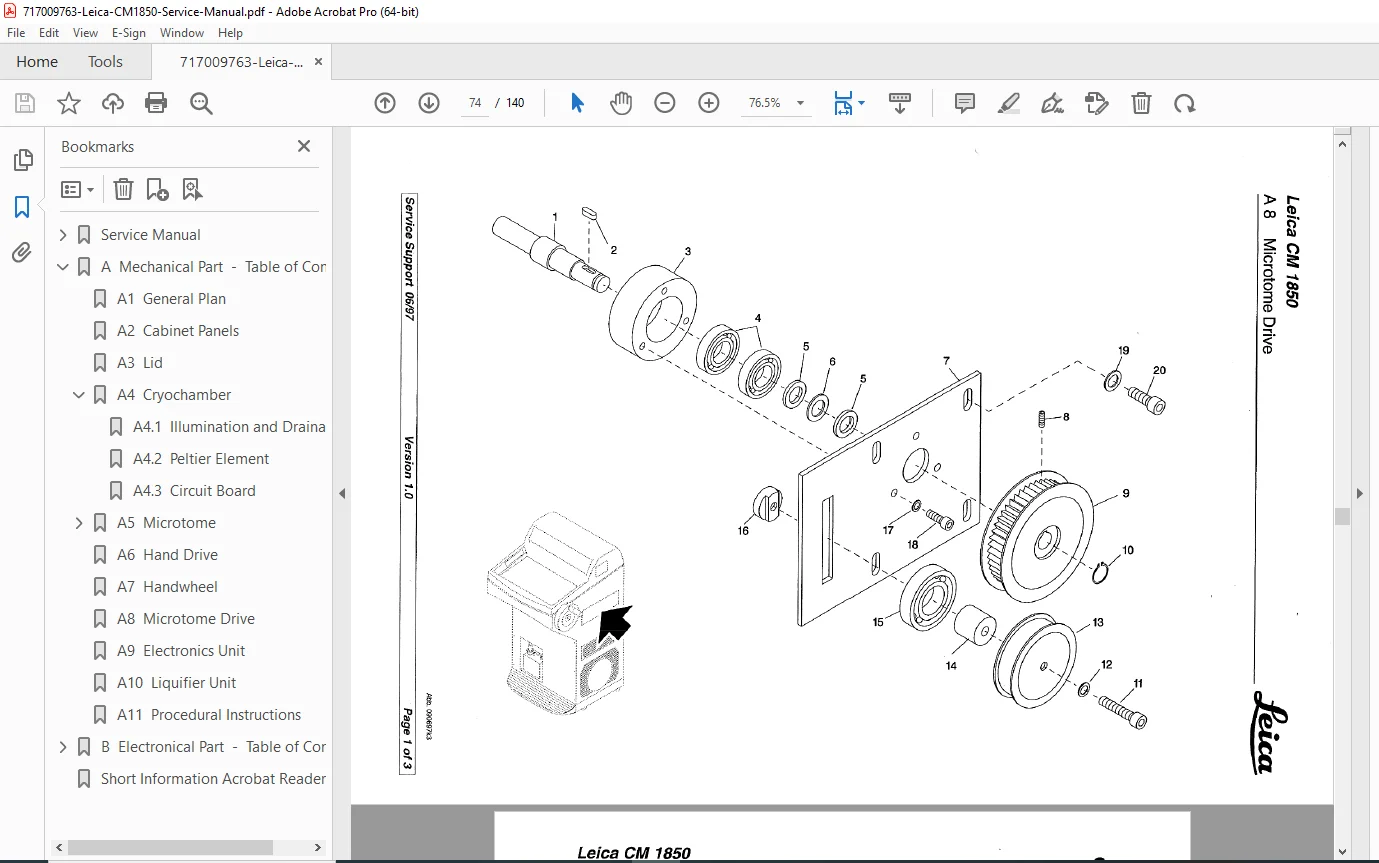This screenshot has height=863, width=1379.
Task: Select the highlight text tool
Action: pyautogui.click(x=1009, y=103)
